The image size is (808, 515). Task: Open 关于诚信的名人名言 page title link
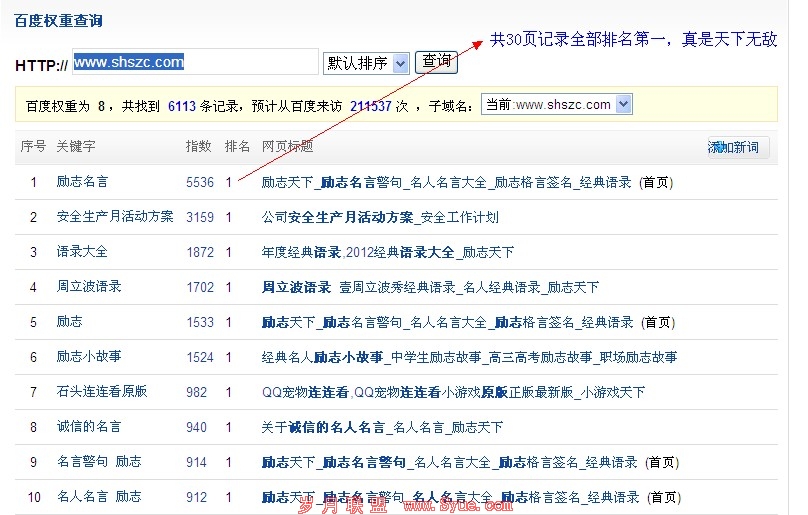382,427
